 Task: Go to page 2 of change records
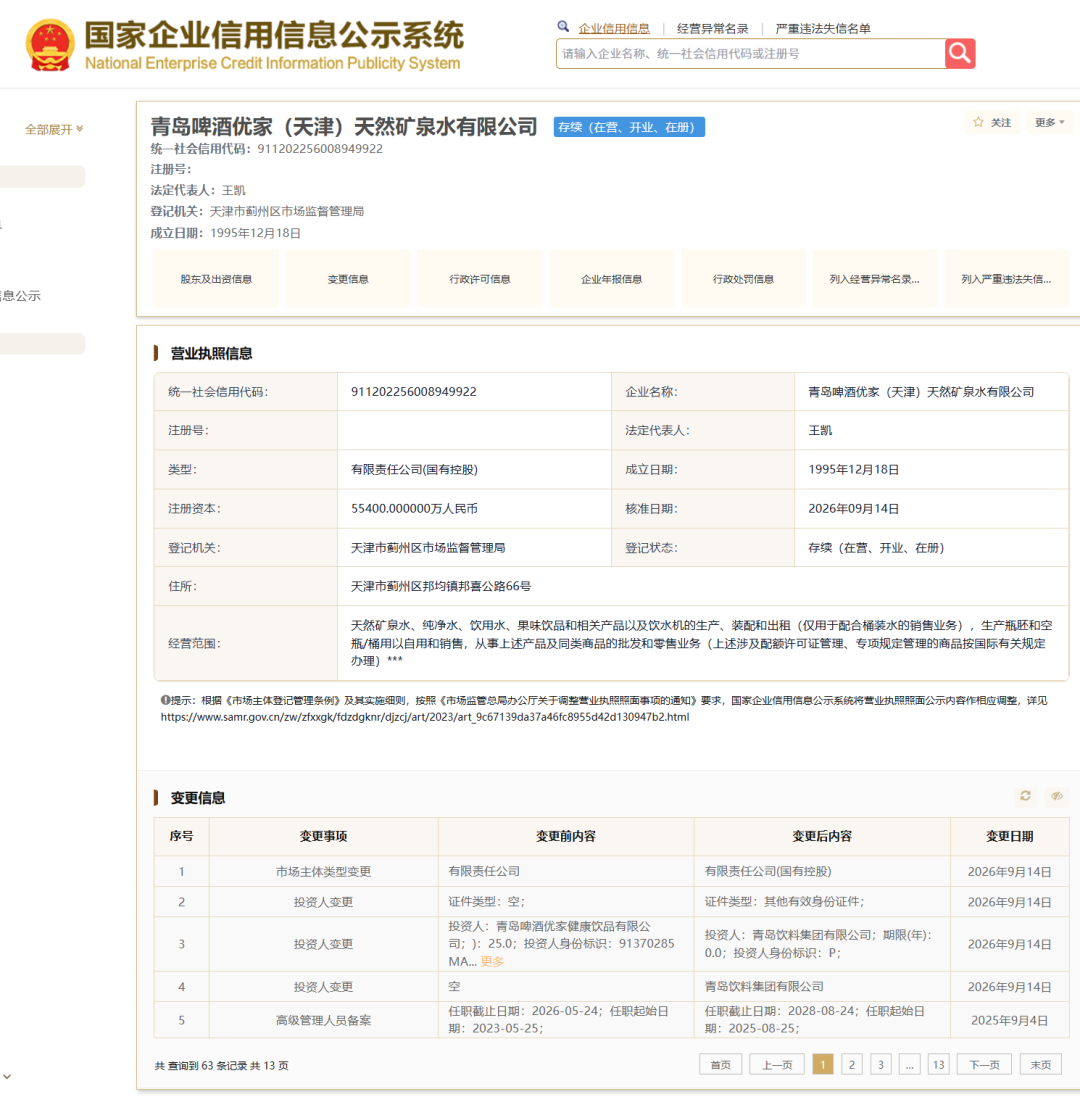point(852,1065)
